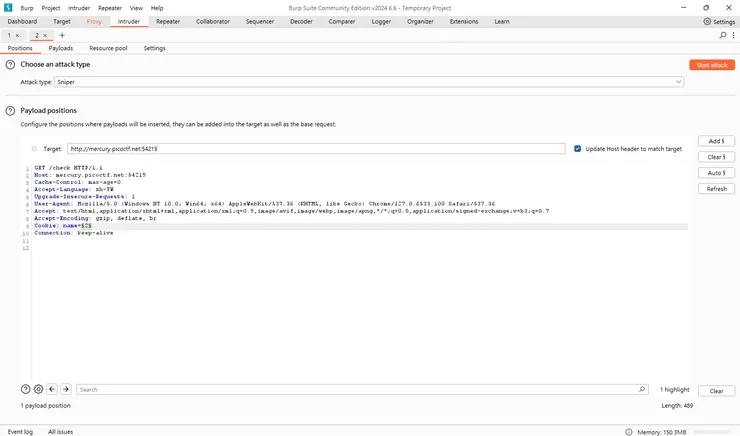Switch to the top-level Repeater tab
This screenshot has width=740, height=436.
click(168, 22)
